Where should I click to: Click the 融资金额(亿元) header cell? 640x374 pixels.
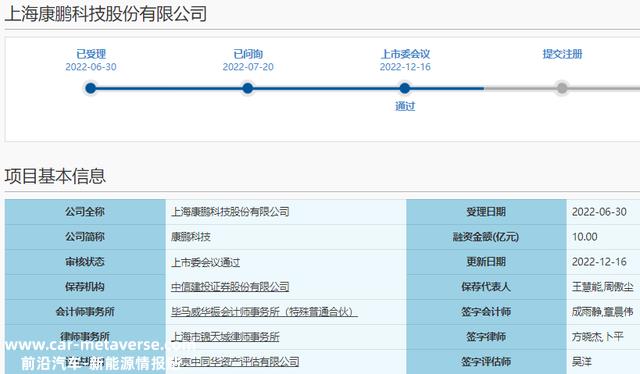(486, 237)
